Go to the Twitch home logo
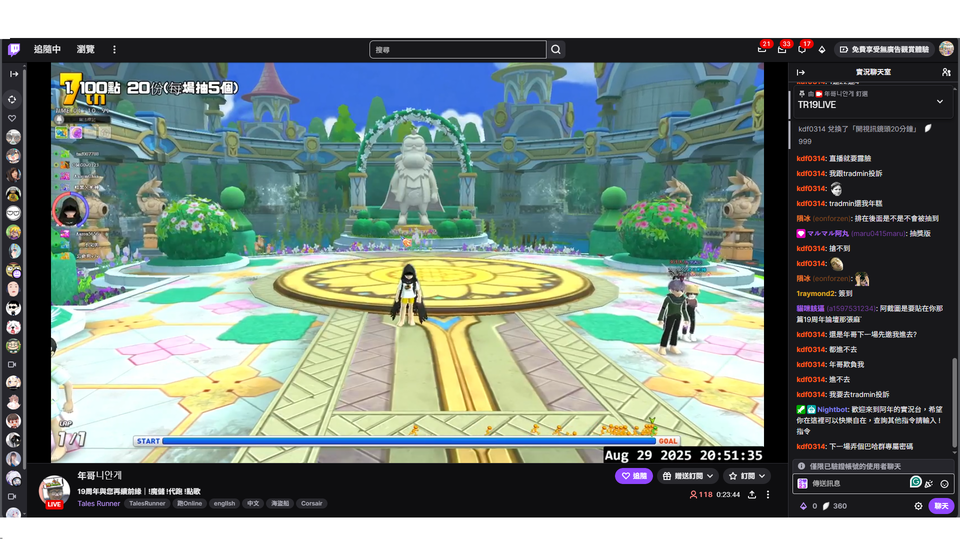The image size is (960, 540). (x=14, y=49)
